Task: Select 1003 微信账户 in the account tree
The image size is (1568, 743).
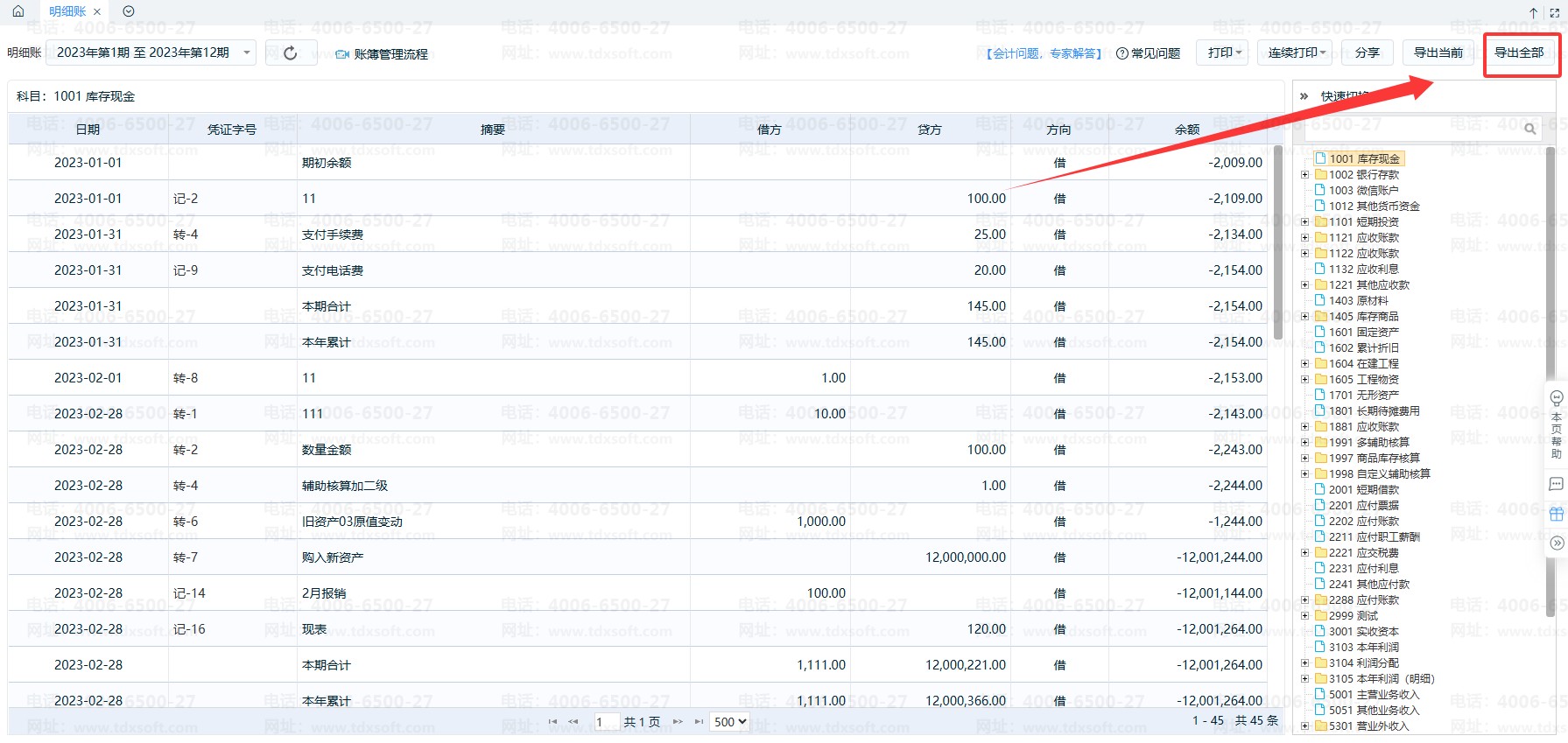Action: 1363,191
